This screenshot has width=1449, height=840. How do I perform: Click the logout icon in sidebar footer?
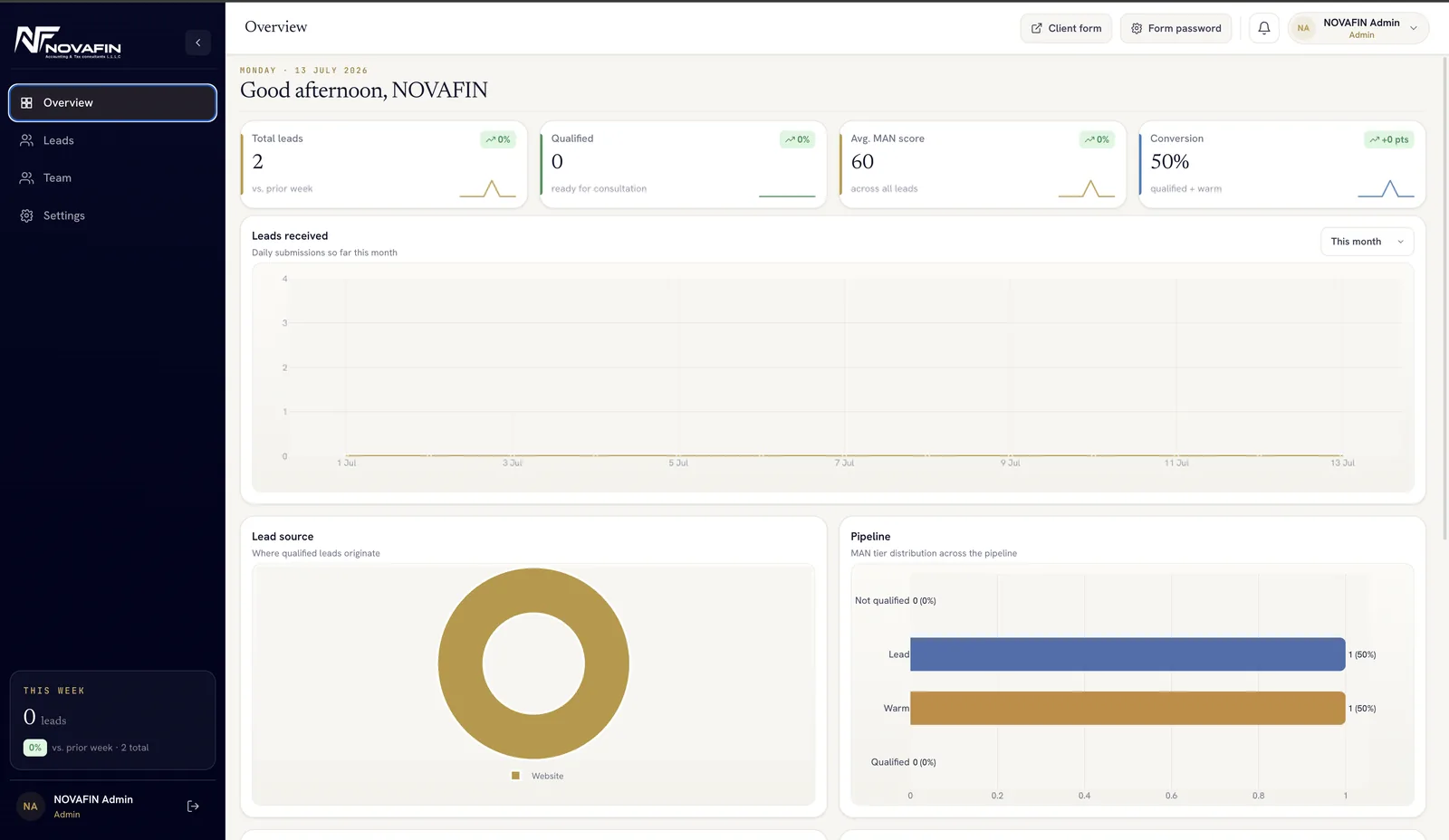tap(193, 807)
